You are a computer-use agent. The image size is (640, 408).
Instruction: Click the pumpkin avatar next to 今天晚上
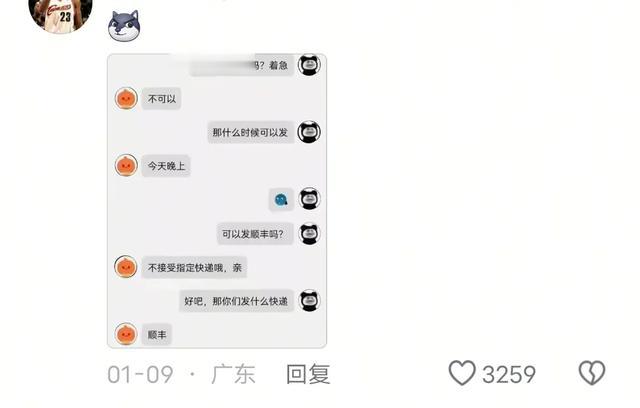click(126, 166)
